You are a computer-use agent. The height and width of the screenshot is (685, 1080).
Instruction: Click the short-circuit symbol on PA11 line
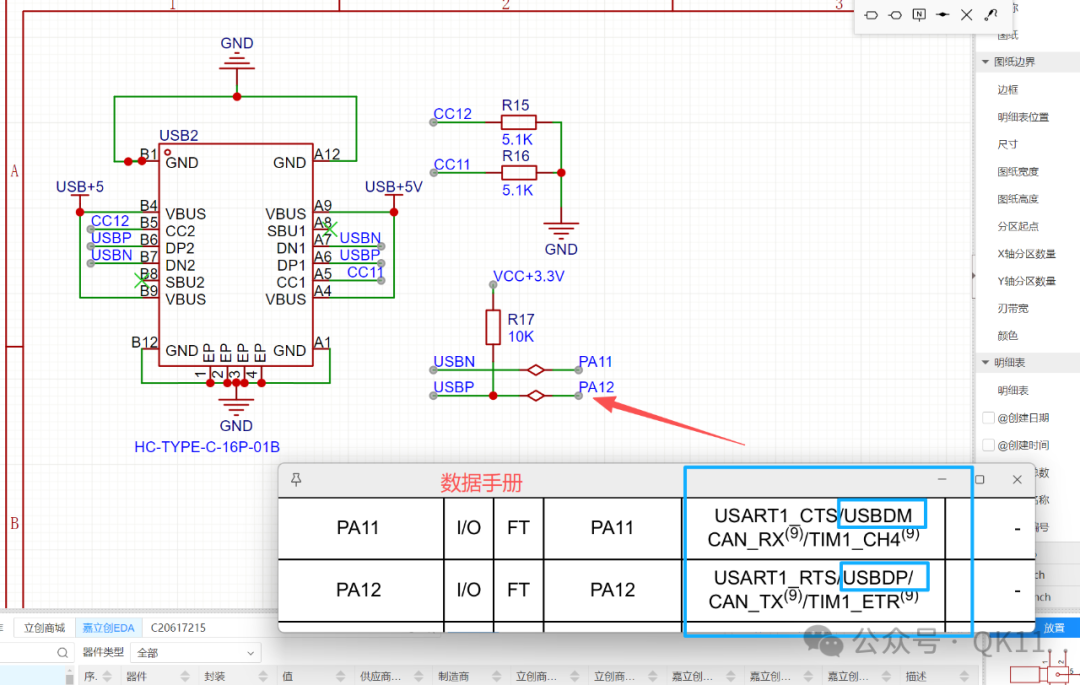536,370
